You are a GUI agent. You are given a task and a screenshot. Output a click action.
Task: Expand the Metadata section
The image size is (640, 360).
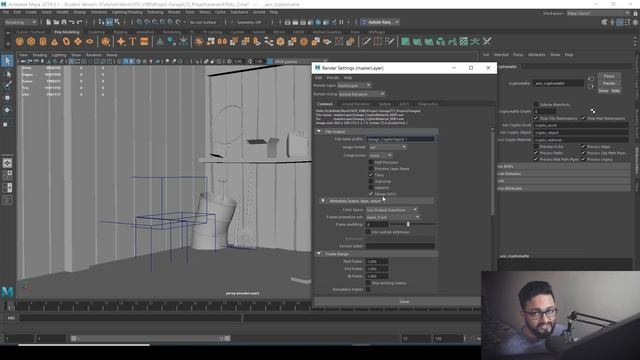[323, 201]
